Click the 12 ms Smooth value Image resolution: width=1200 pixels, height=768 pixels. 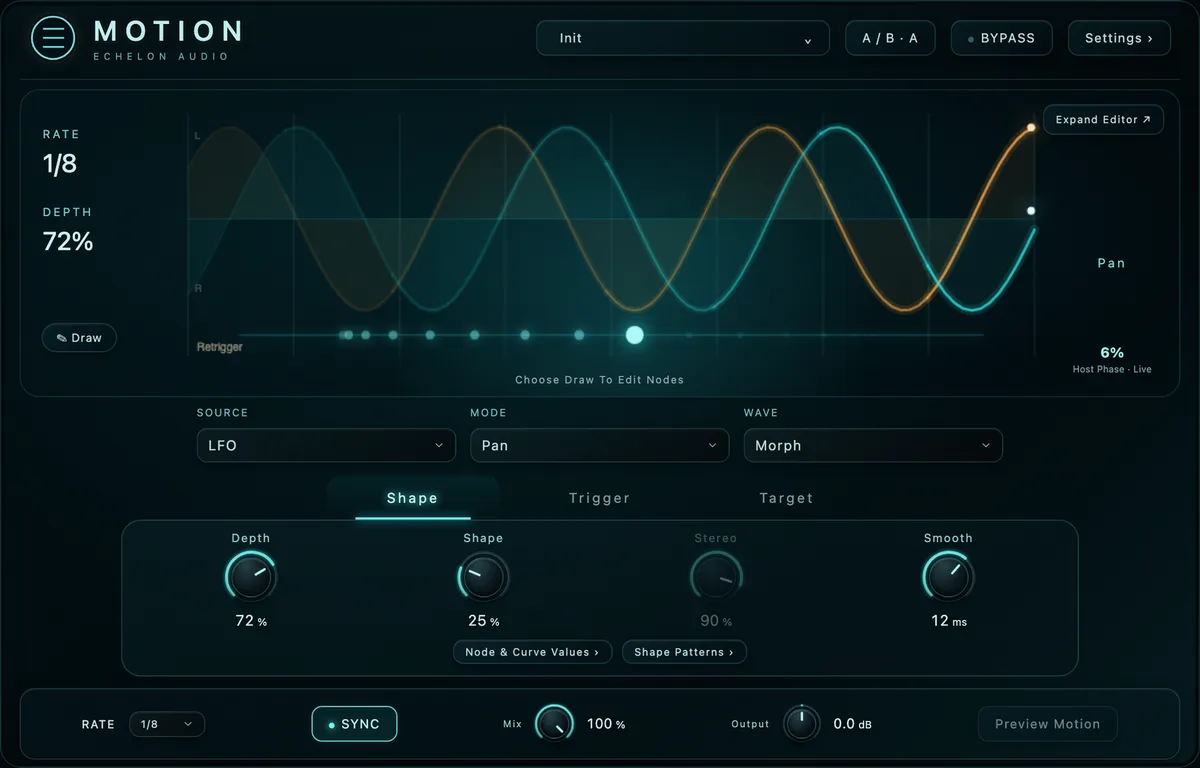coord(948,621)
